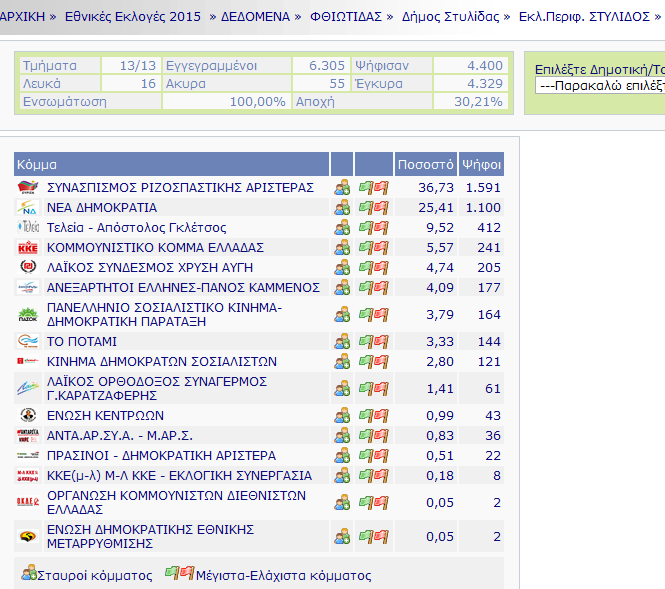The width and height of the screenshot is (665, 589).
Task: Open candidate crosses for ΕΝΩΣΗ ΔΗΜΟΚΡΑΤΙΚΗΣ ΕΘΝΙΚΗΣ ΜΕΤΑΡΡΥΘΜΙΣΗΣ
Action: [342, 536]
